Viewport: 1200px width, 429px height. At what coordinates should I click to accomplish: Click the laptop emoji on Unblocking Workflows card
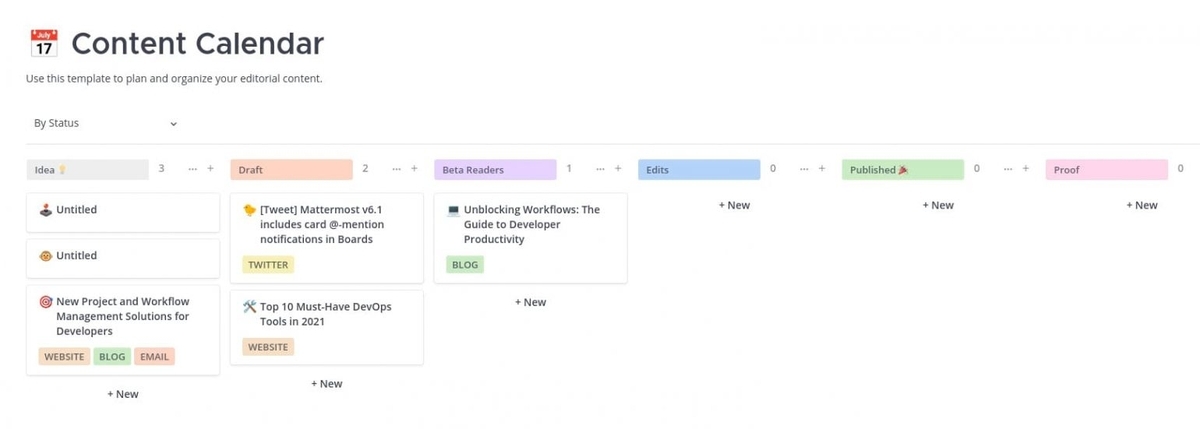point(454,210)
